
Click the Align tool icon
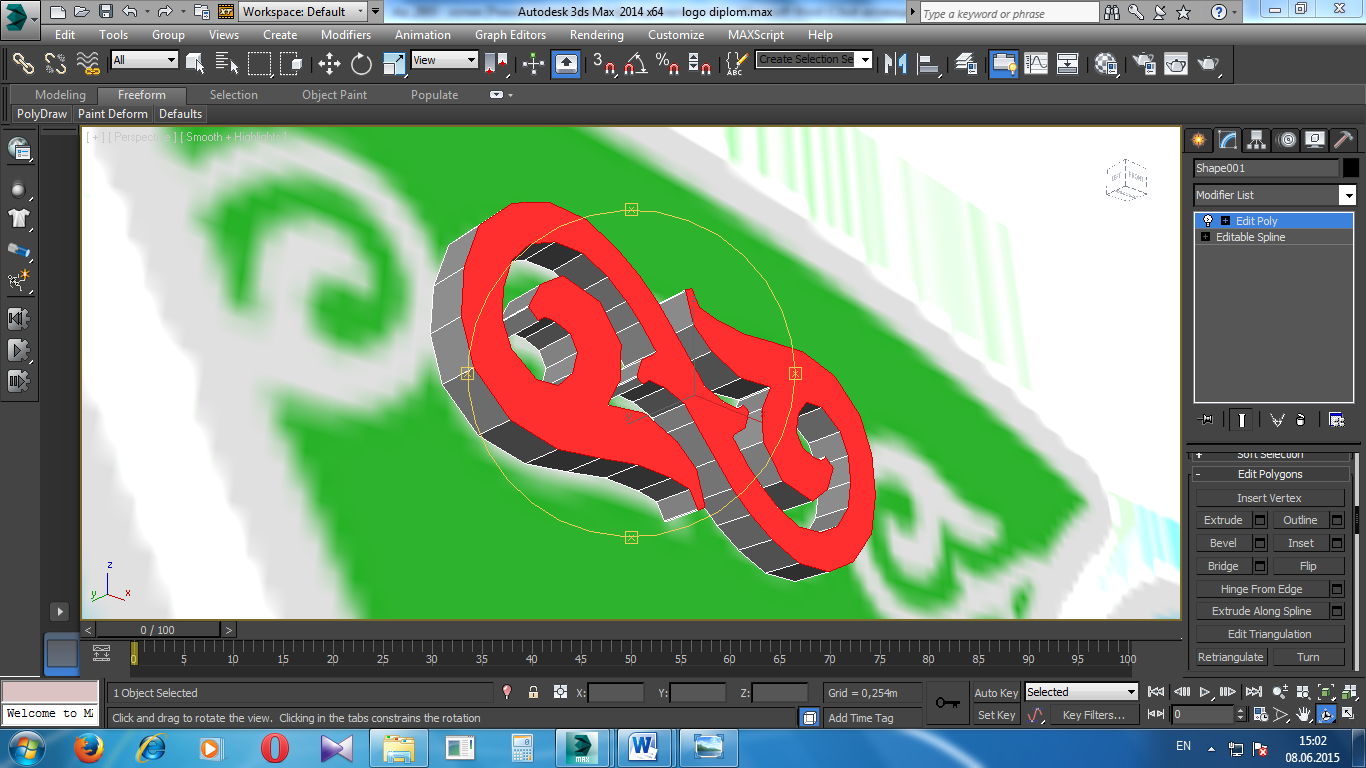click(929, 64)
